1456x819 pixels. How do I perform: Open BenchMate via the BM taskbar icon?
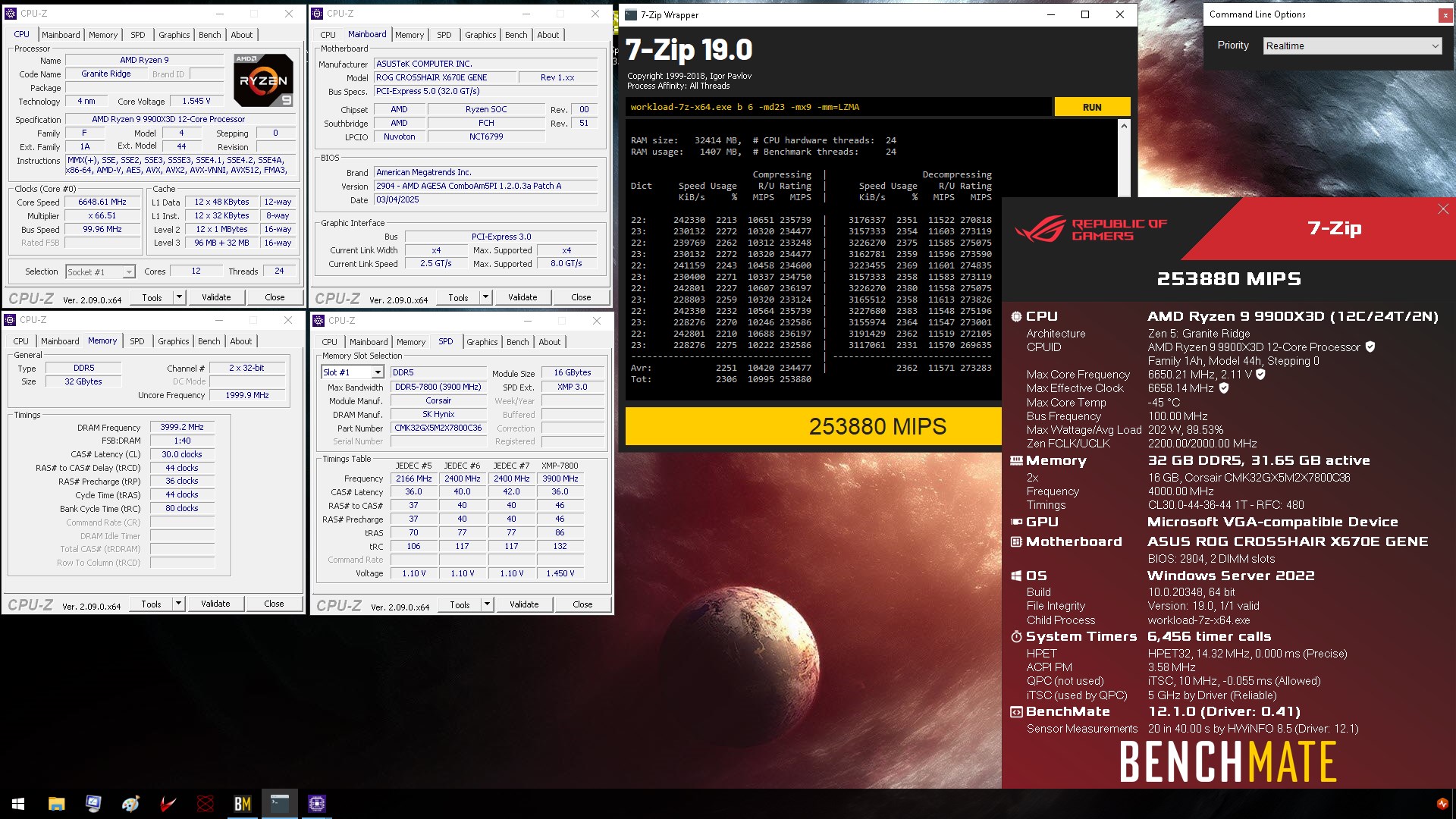coord(242,804)
